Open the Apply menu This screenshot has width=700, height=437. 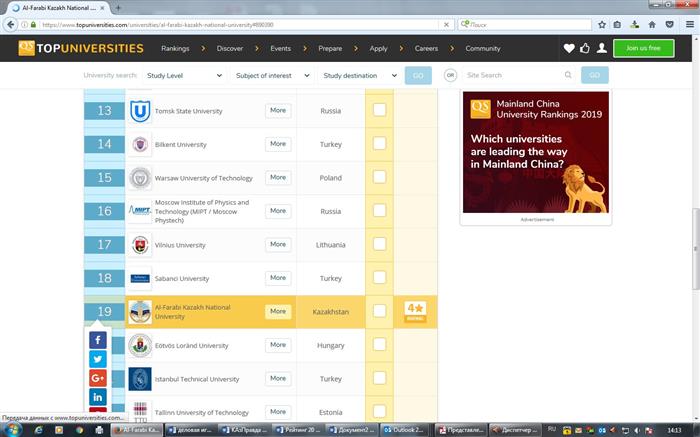(379, 48)
